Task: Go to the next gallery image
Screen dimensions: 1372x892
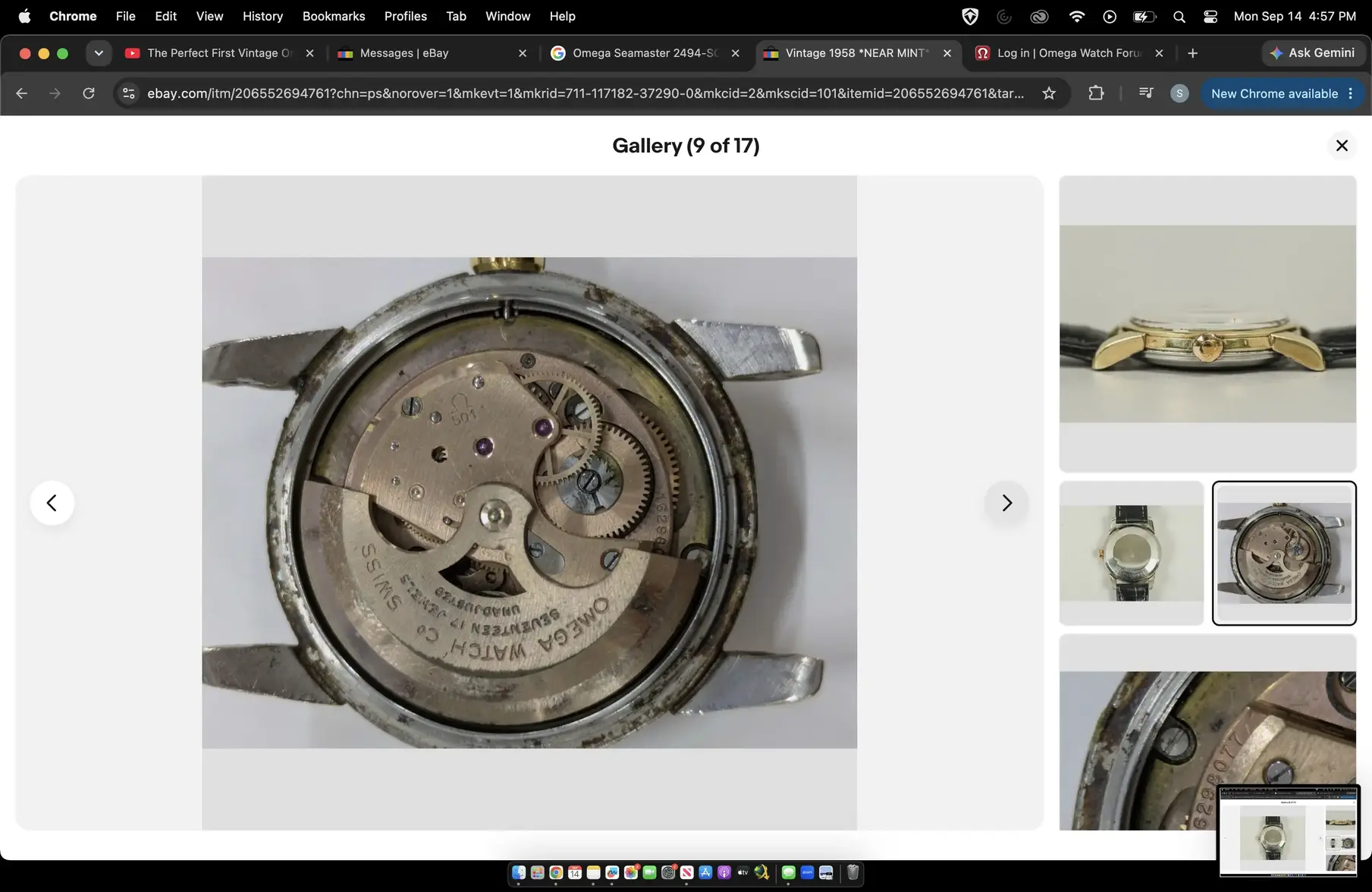Action: [x=1006, y=502]
